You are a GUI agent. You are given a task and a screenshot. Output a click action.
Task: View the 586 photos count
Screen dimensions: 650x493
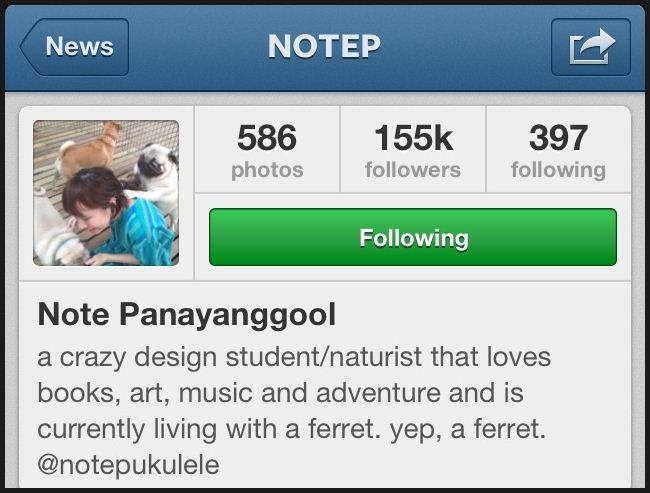[x=267, y=150]
